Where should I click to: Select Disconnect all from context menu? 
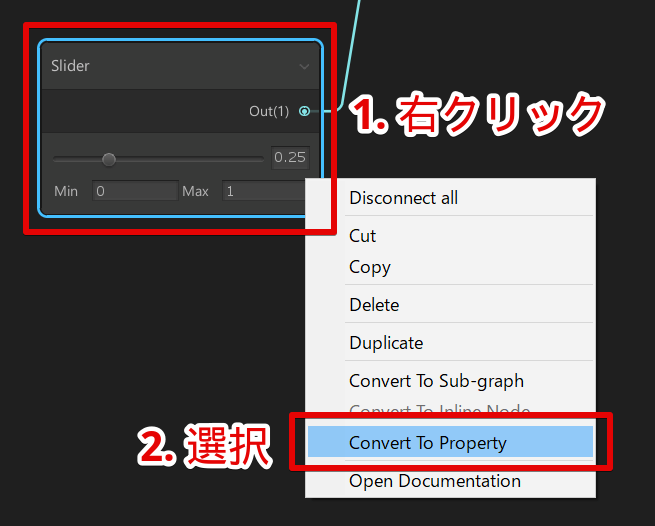[x=450, y=198]
